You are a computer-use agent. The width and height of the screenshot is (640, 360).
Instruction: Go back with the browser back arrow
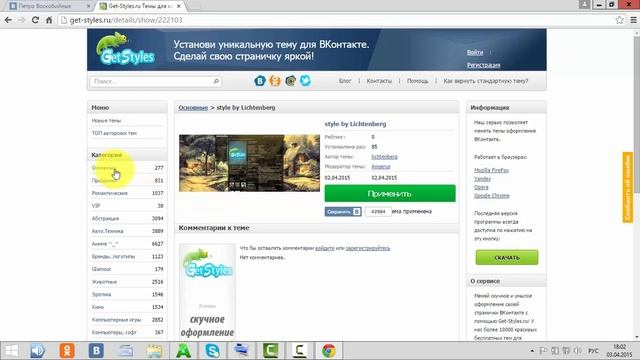[8, 20]
